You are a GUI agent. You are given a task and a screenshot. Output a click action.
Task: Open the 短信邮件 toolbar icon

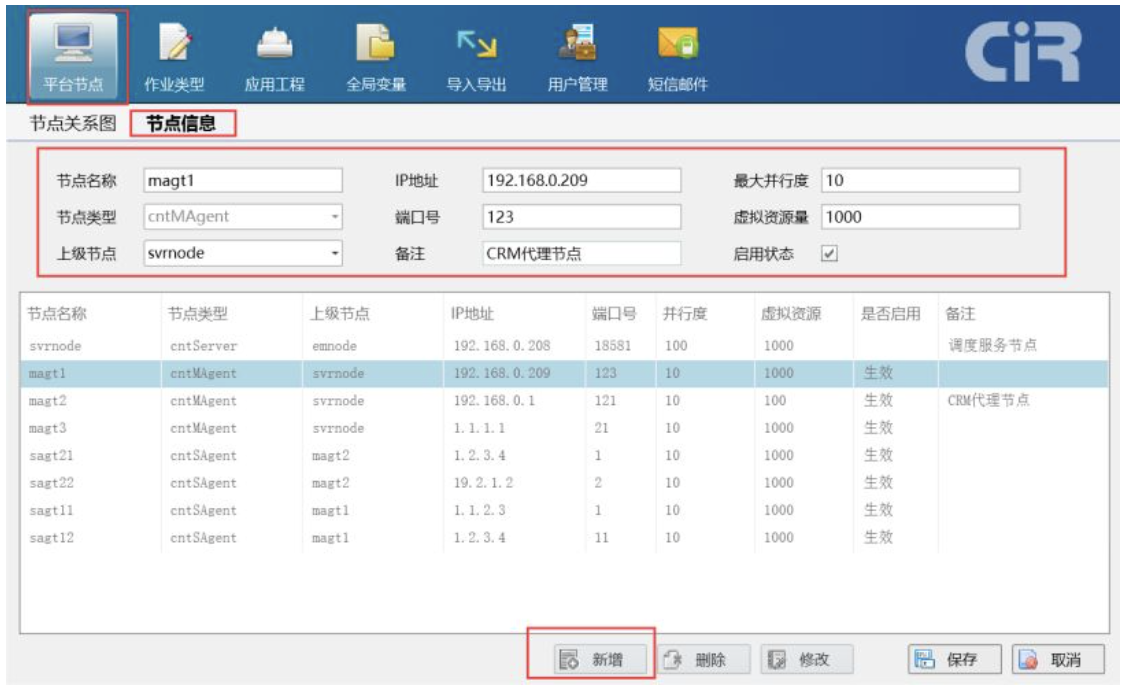(x=678, y=57)
